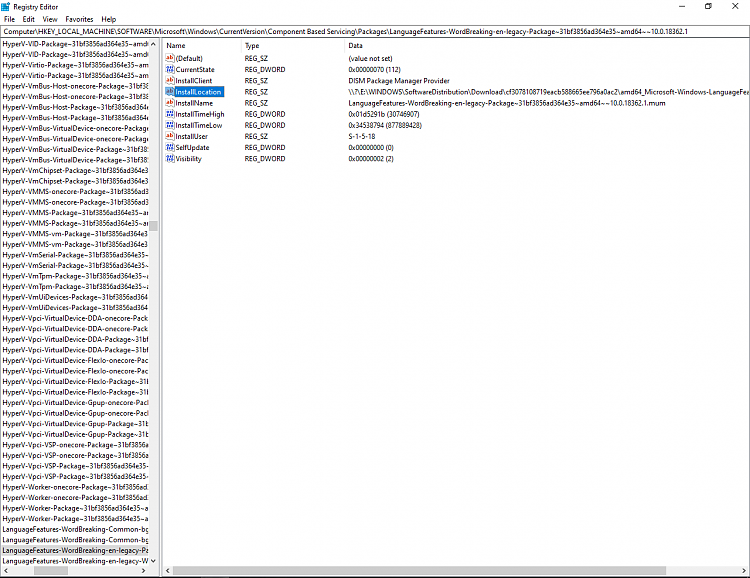This screenshot has height=578, width=750.
Task: Click tree pane horizontal scroll left arrow
Action: coord(6,570)
